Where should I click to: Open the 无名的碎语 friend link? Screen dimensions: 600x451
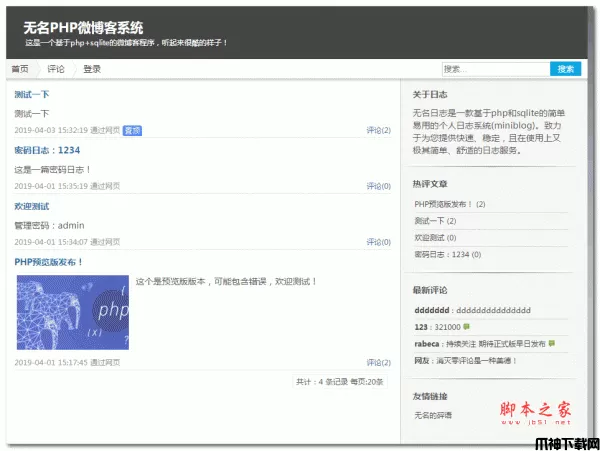(433, 414)
